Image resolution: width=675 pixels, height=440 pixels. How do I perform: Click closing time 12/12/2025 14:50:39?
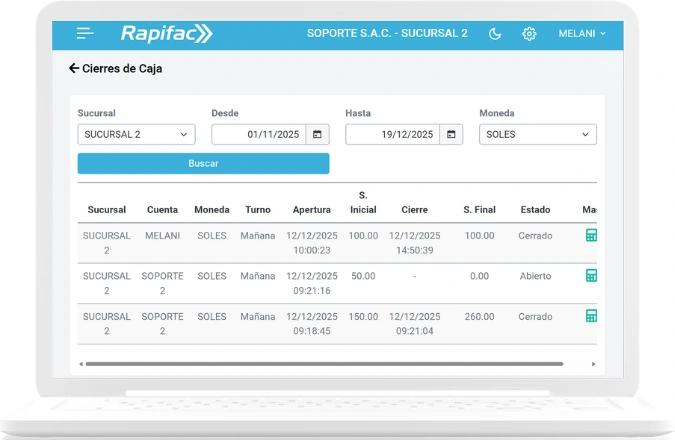click(x=415, y=243)
